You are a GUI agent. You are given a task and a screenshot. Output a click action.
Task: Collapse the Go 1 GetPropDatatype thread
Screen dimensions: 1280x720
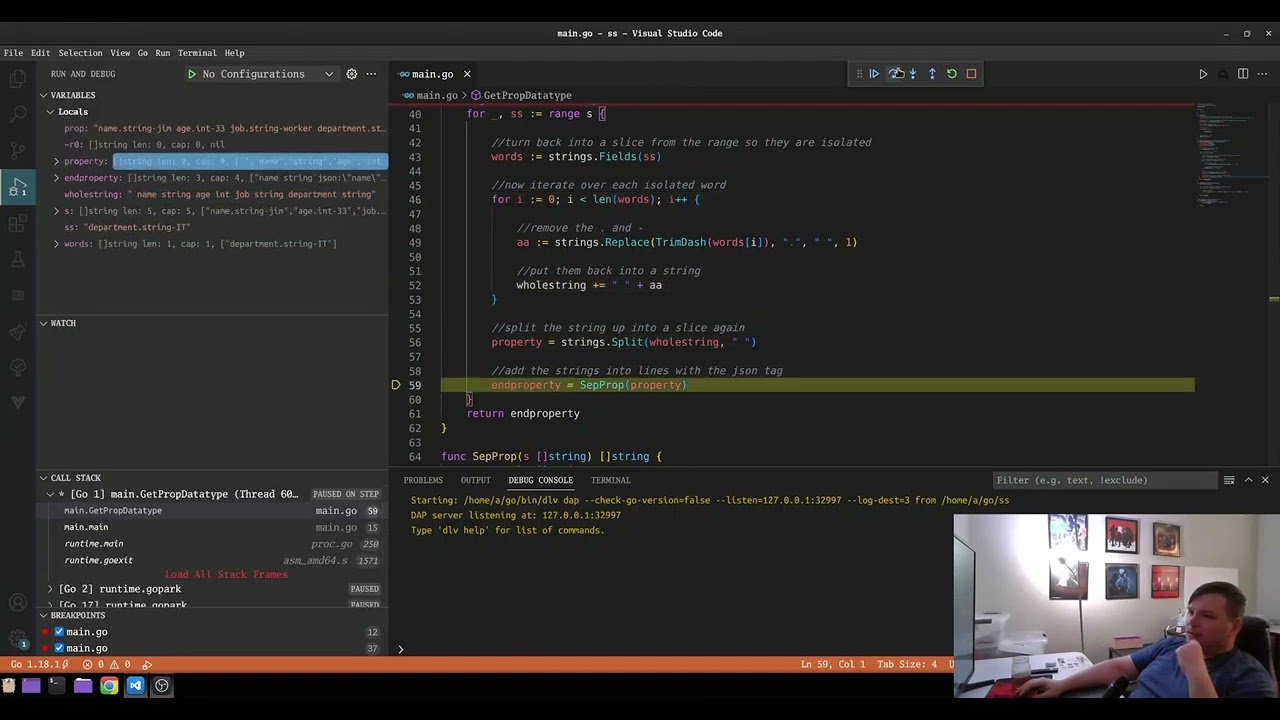coord(50,494)
